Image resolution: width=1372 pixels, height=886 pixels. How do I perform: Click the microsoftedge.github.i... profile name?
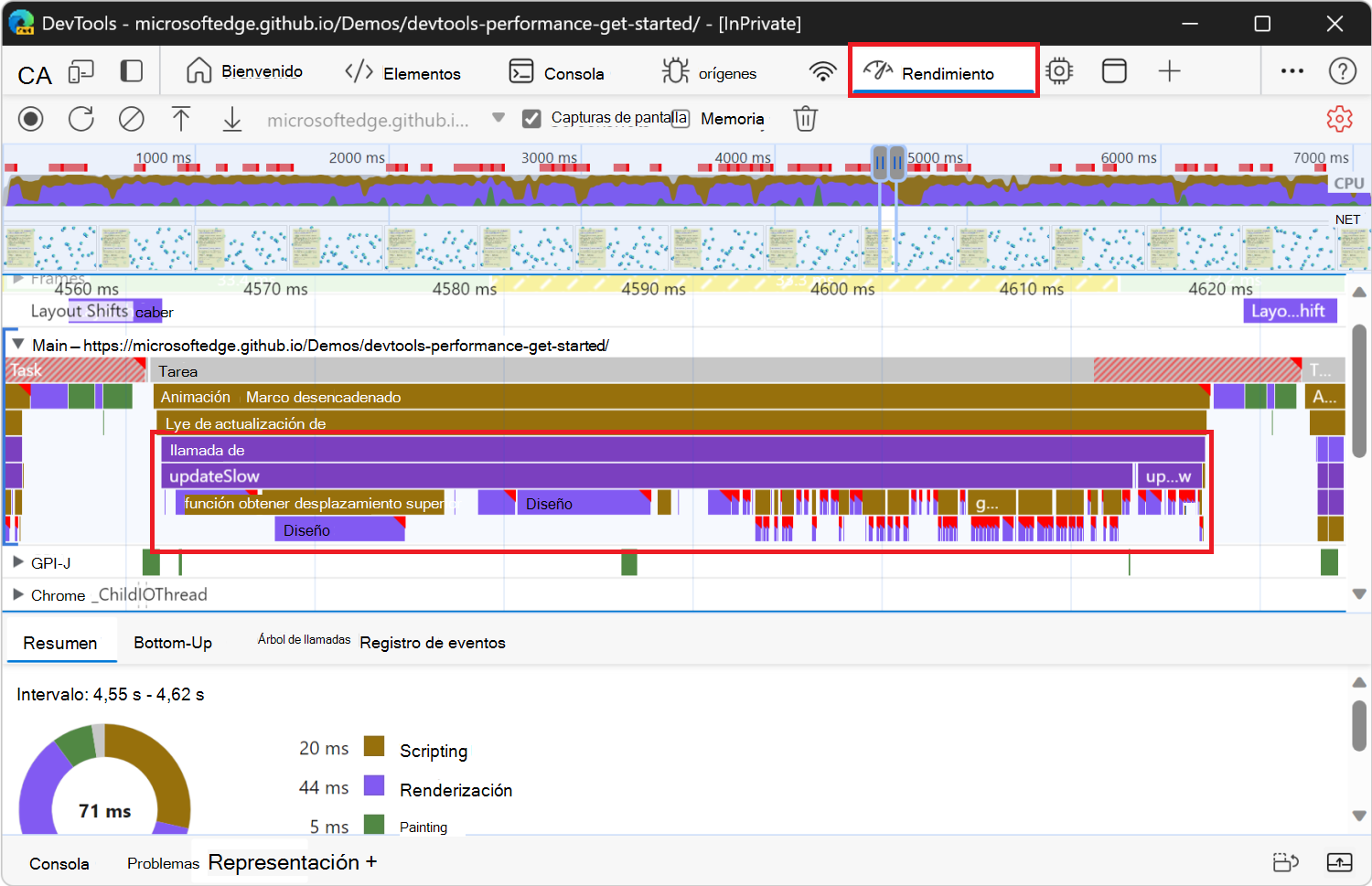click(368, 120)
